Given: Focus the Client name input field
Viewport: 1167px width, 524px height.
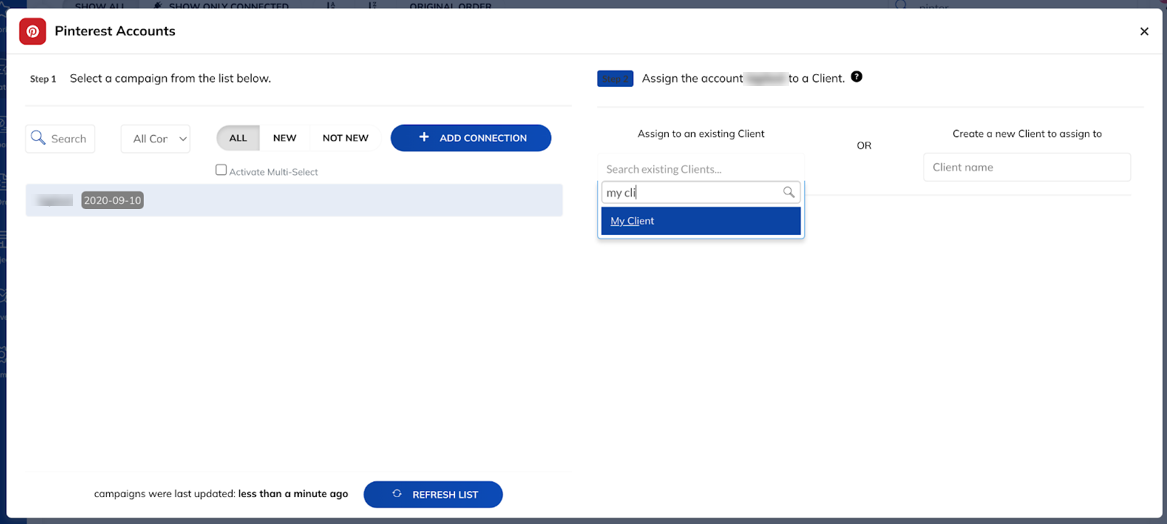Looking at the screenshot, I should 1027,167.
